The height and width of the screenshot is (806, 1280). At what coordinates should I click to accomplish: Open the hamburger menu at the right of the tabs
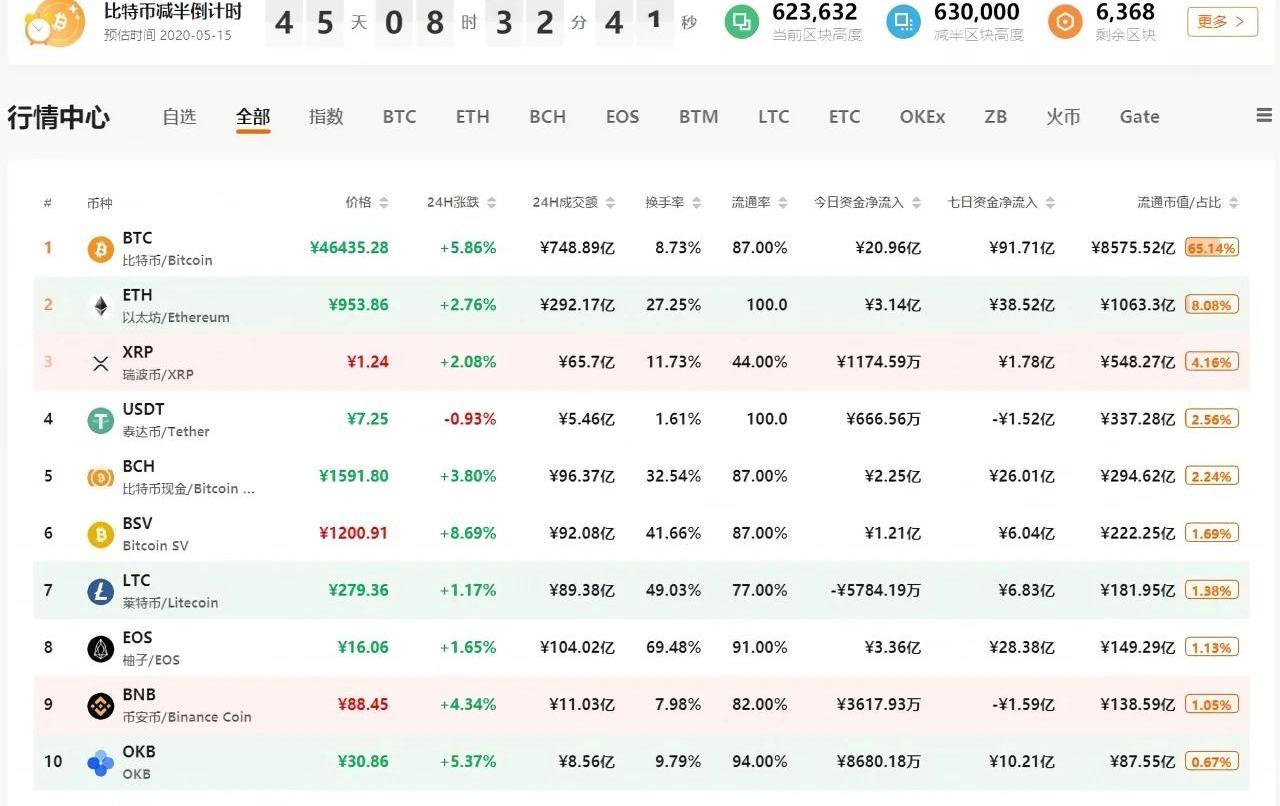[x=1264, y=116]
